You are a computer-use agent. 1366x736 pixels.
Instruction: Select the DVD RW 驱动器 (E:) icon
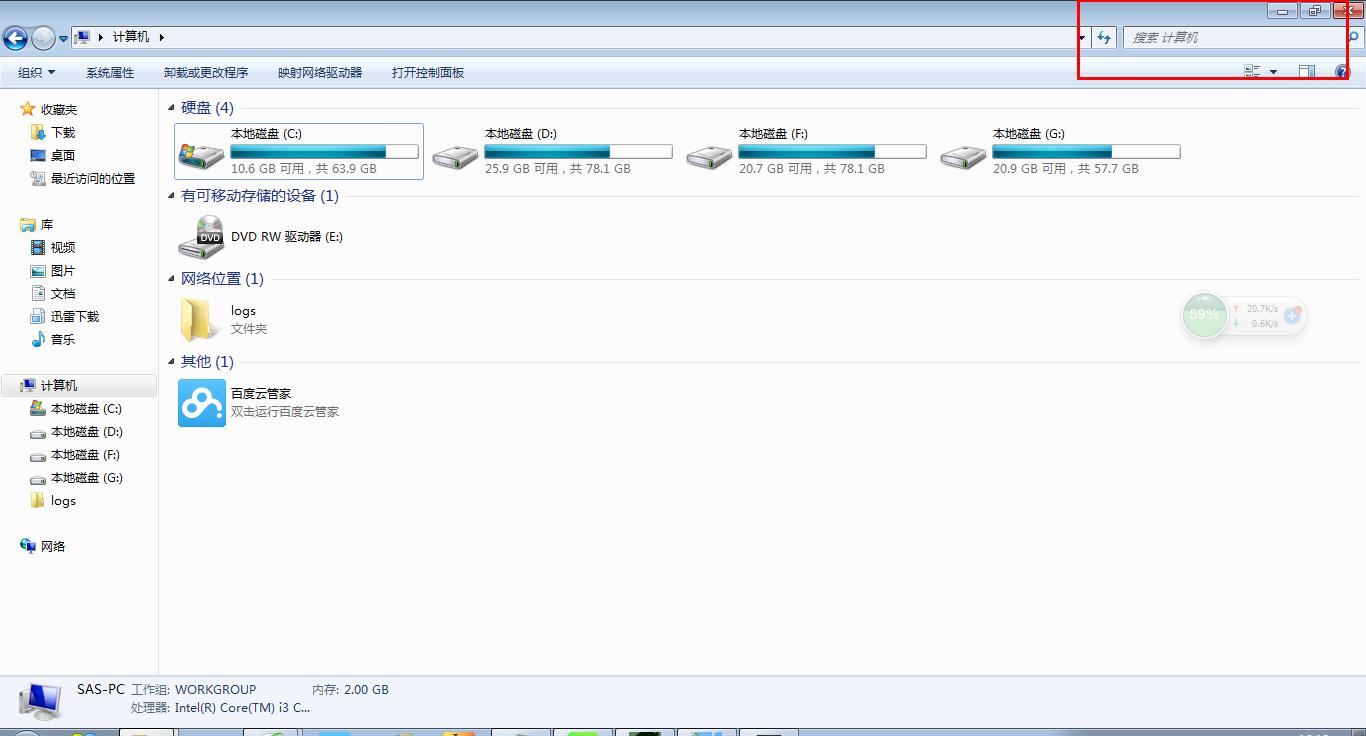[201, 237]
